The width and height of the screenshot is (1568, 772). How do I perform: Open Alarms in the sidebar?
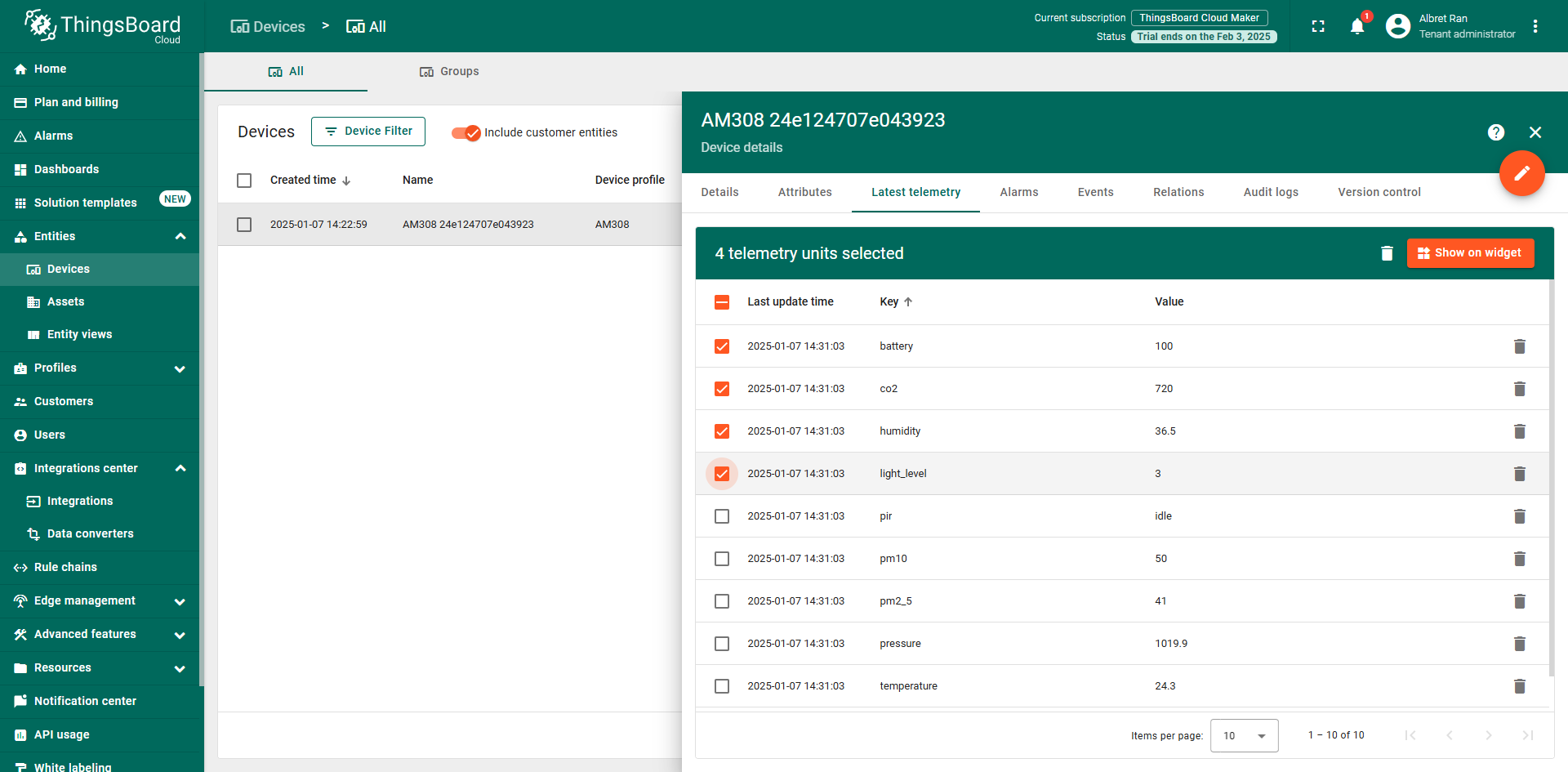[x=100, y=136]
